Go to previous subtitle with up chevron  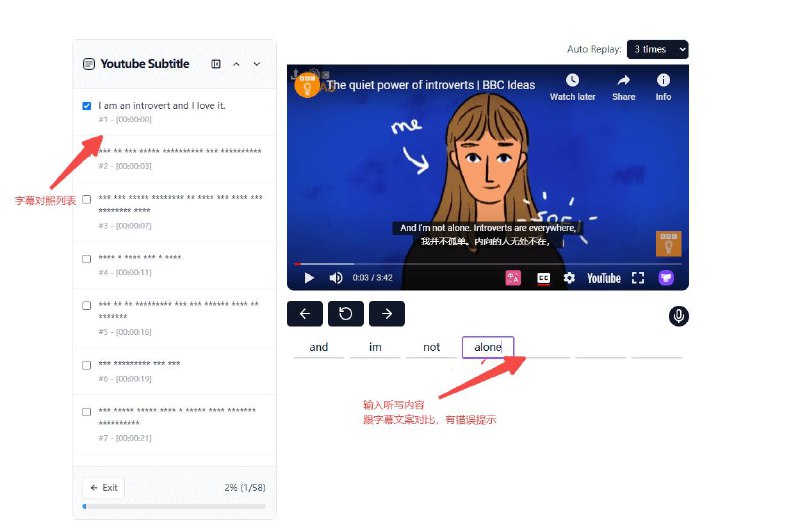(236, 64)
